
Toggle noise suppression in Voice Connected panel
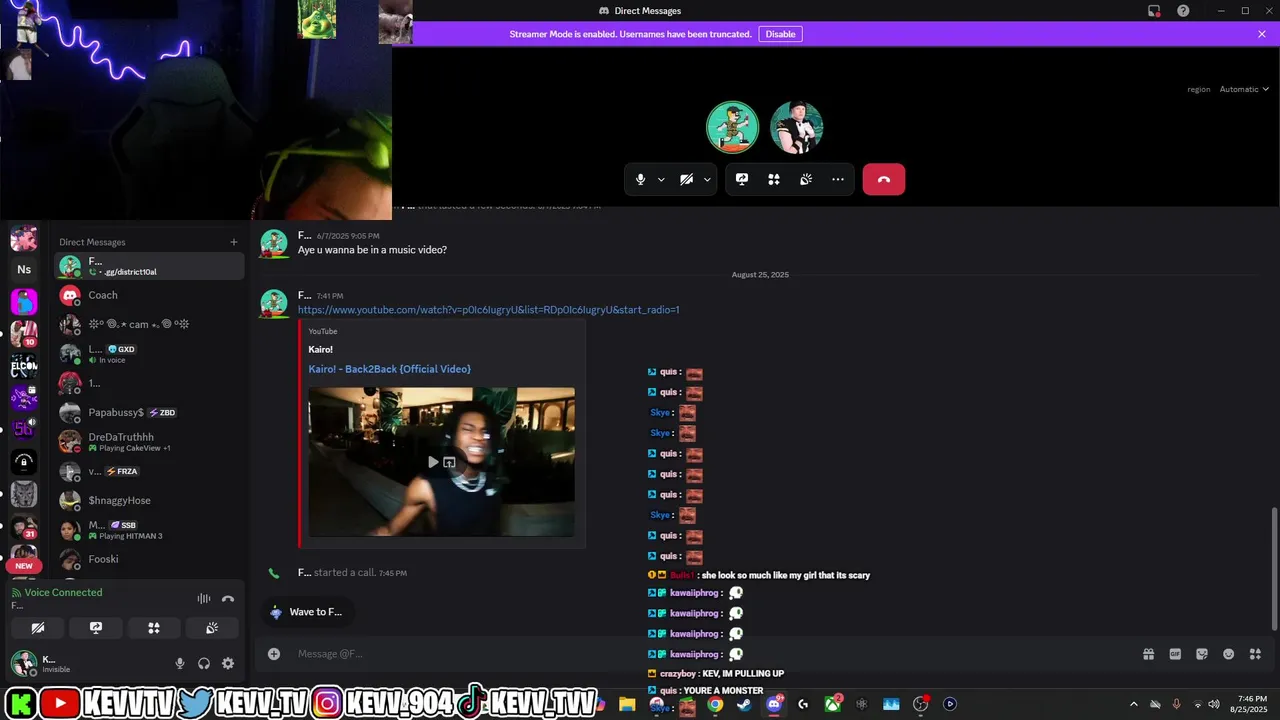[x=204, y=599]
